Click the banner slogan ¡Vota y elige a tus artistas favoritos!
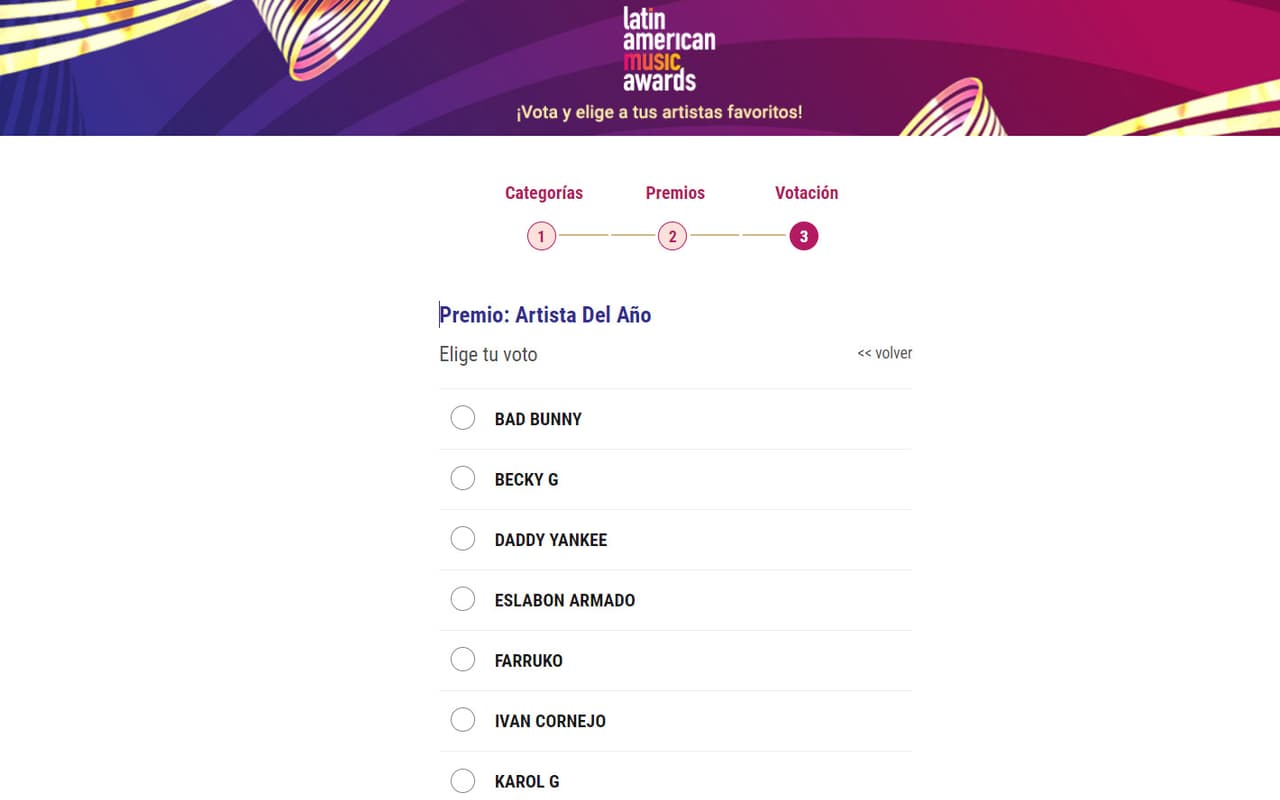Image resolution: width=1280 pixels, height=800 pixels. point(659,112)
